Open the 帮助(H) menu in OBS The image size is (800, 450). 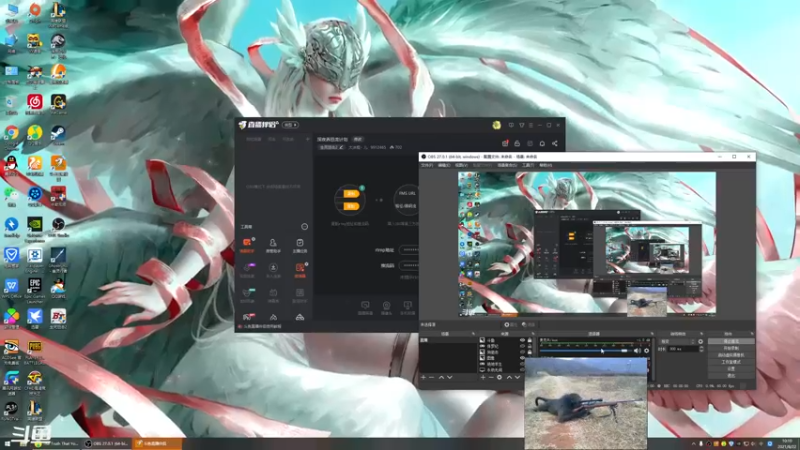545,165
